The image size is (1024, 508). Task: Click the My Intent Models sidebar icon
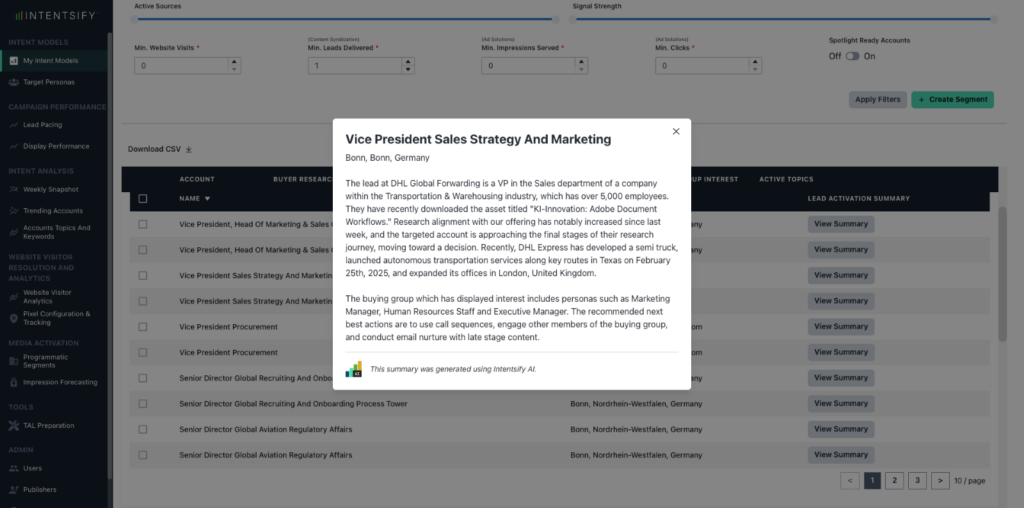tap(14, 61)
